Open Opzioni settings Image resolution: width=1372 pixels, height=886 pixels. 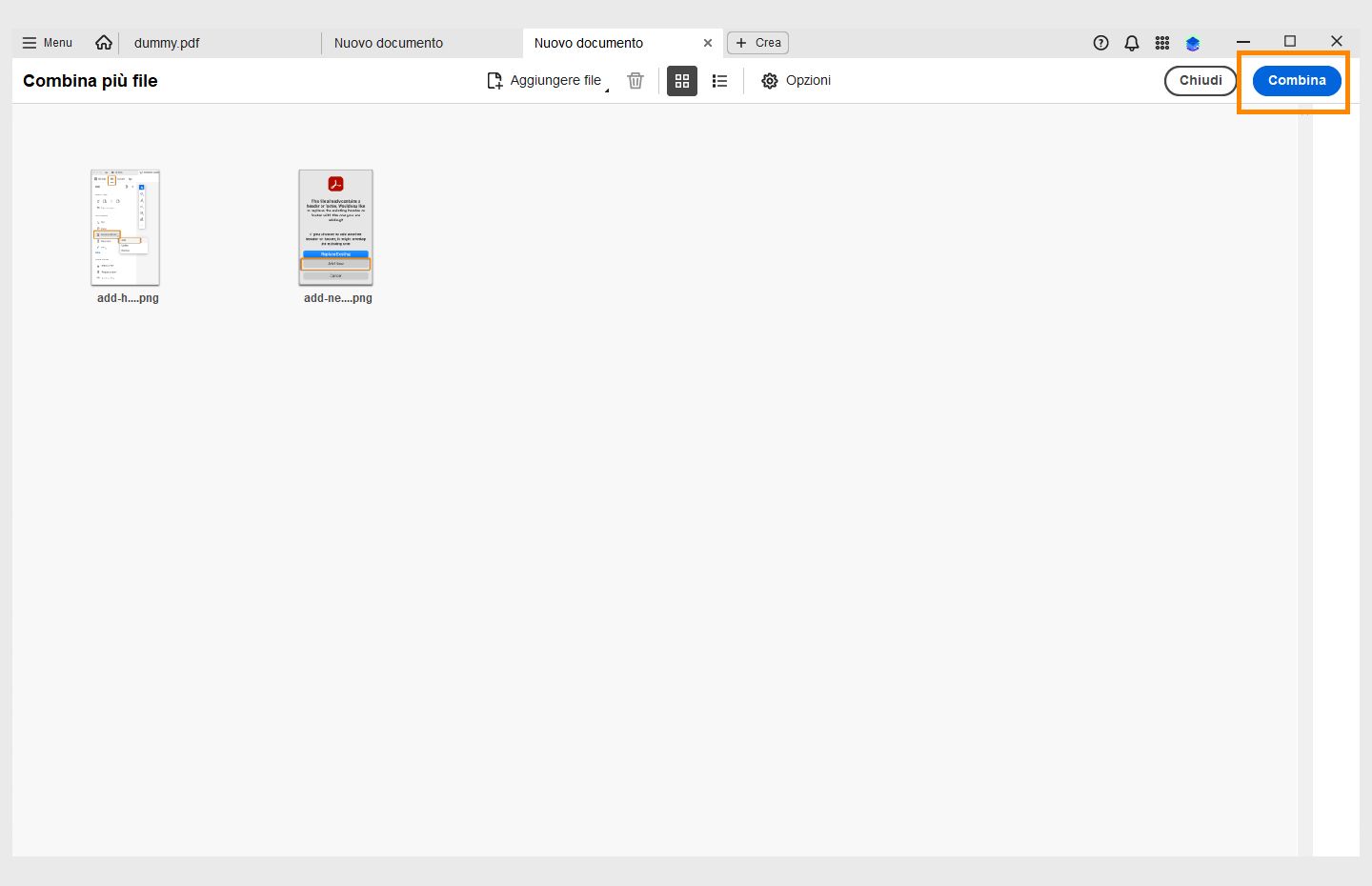click(x=797, y=81)
